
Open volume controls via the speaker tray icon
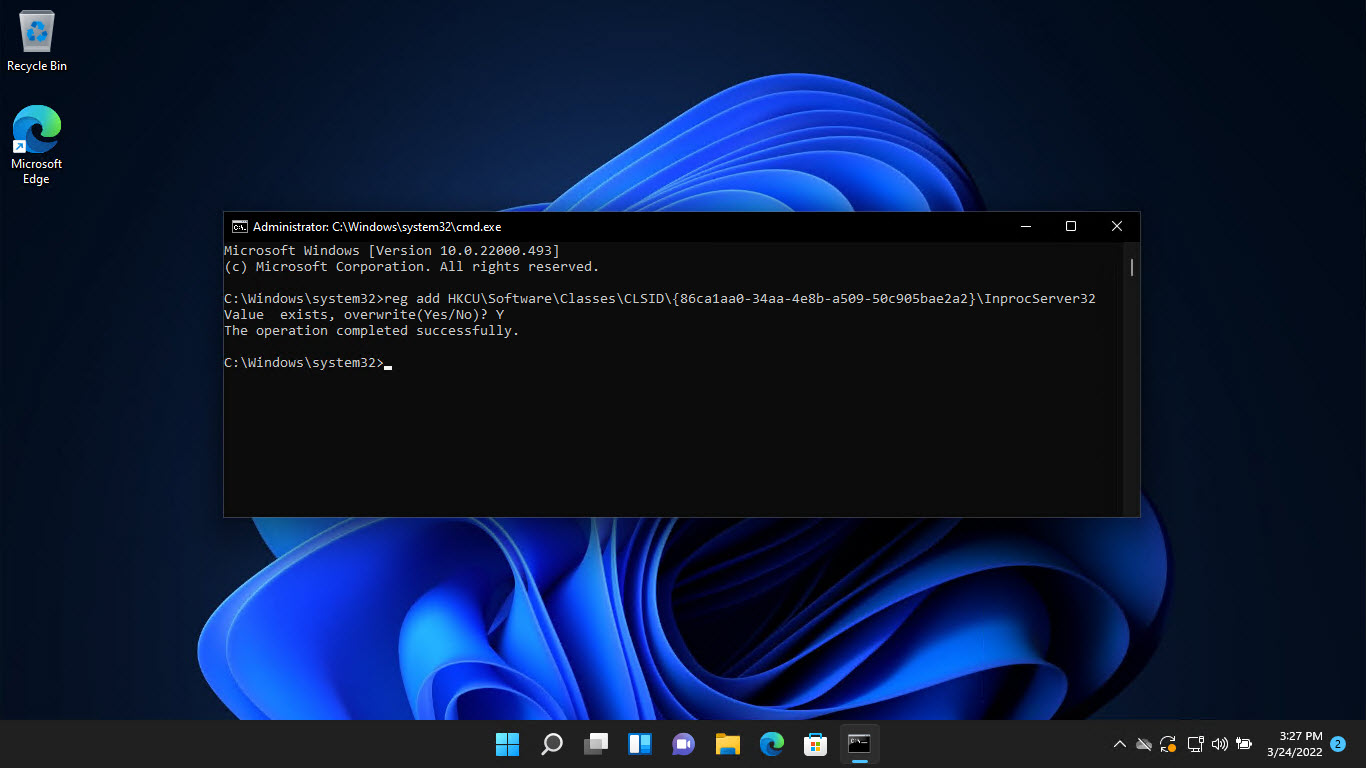click(x=1219, y=744)
